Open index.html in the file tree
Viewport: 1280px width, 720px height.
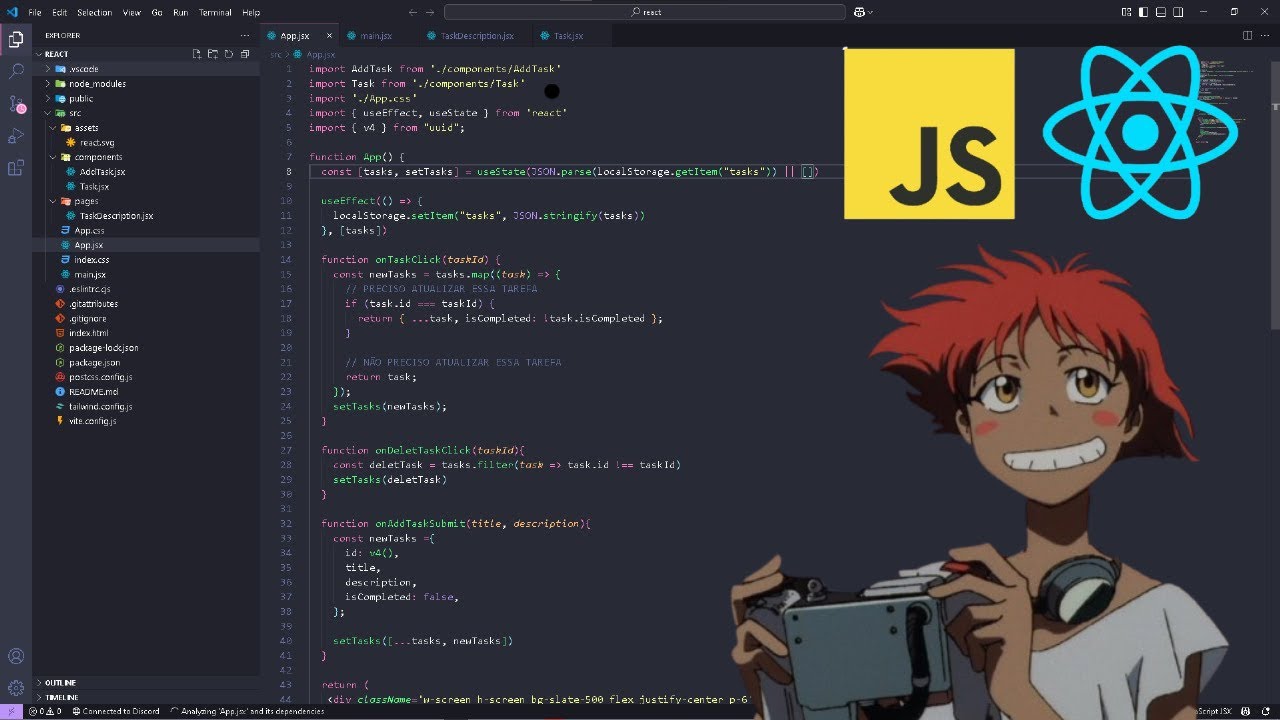tap(88, 333)
